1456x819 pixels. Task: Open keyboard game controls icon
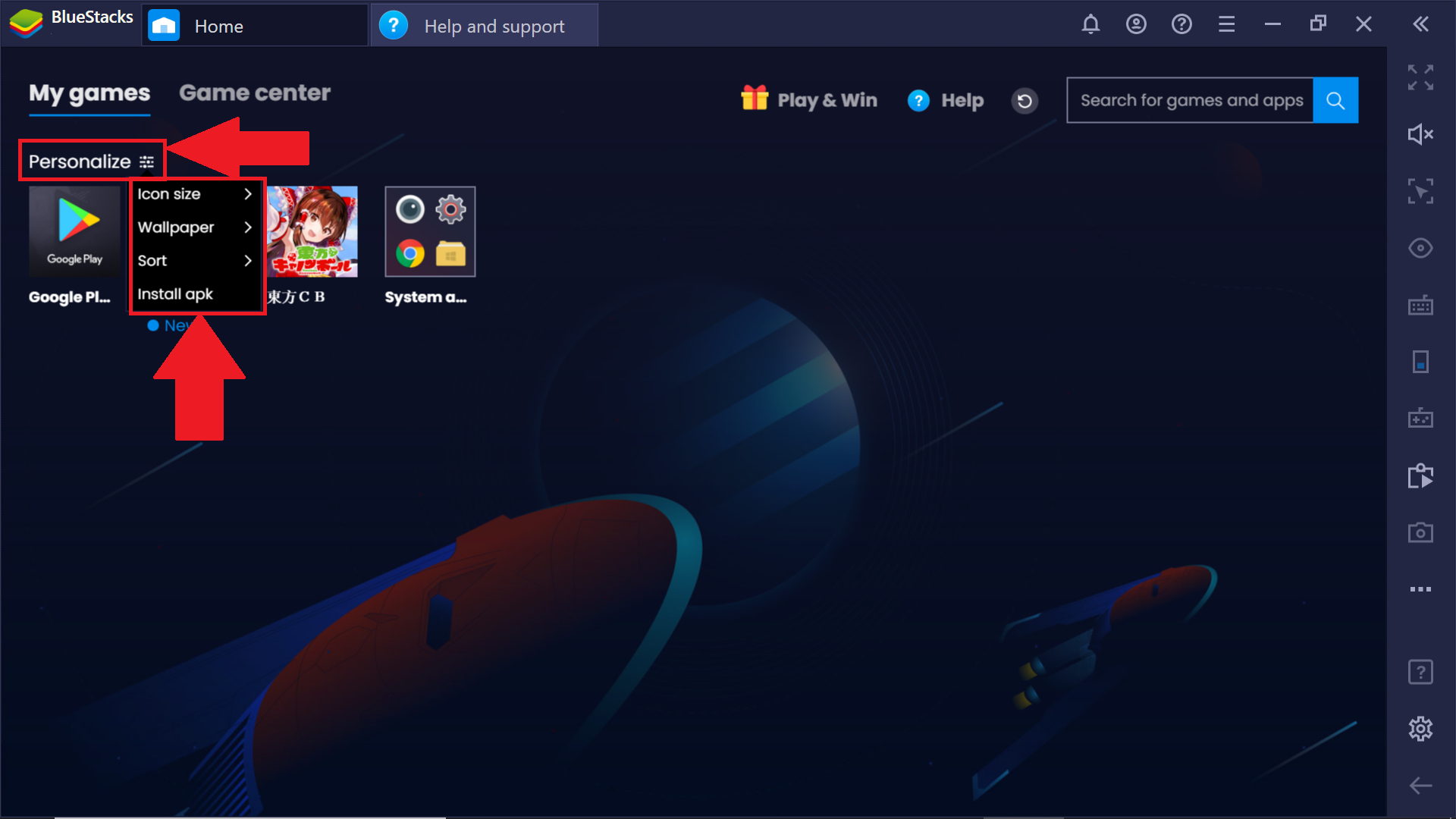pos(1420,306)
